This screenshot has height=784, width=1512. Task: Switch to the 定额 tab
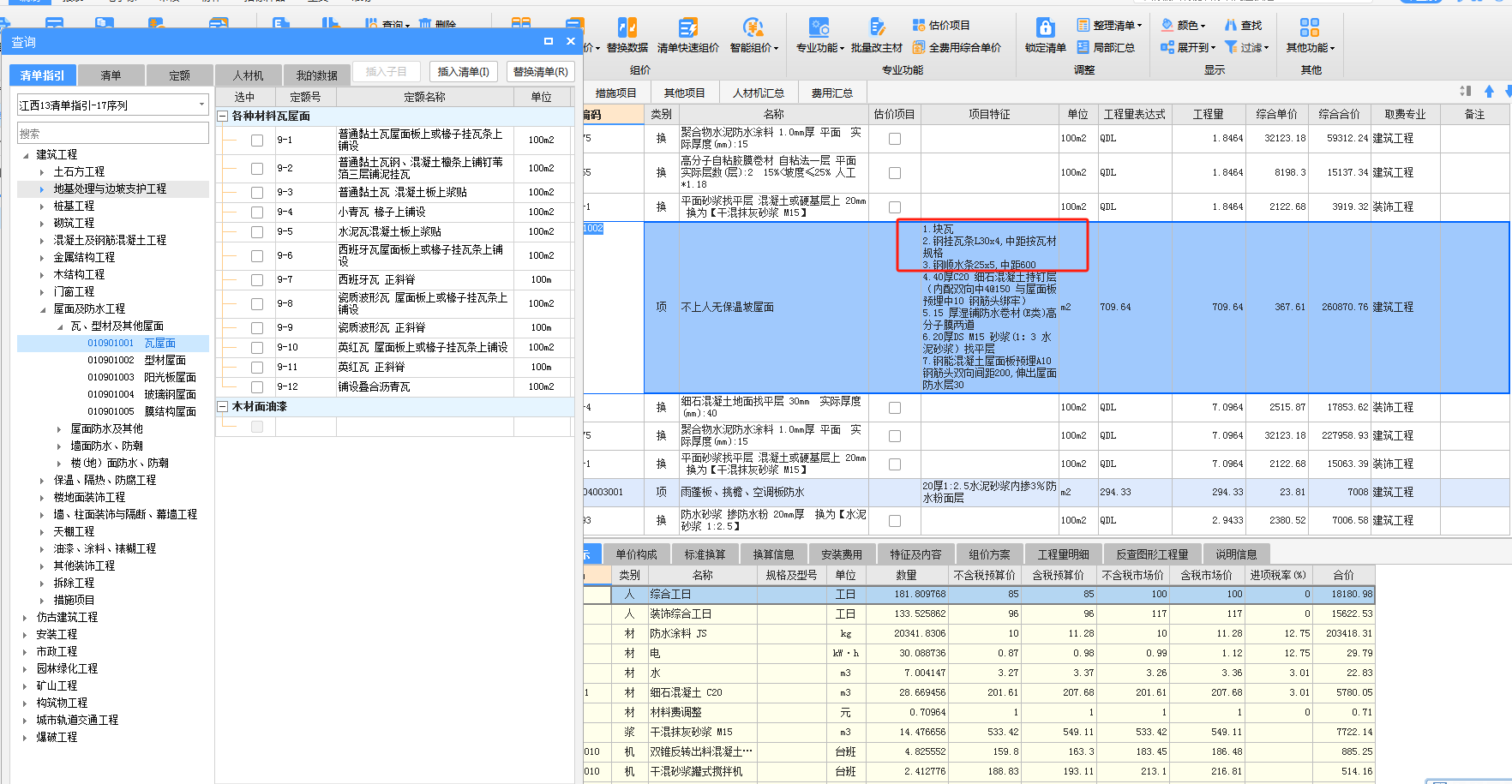click(x=179, y=75)
